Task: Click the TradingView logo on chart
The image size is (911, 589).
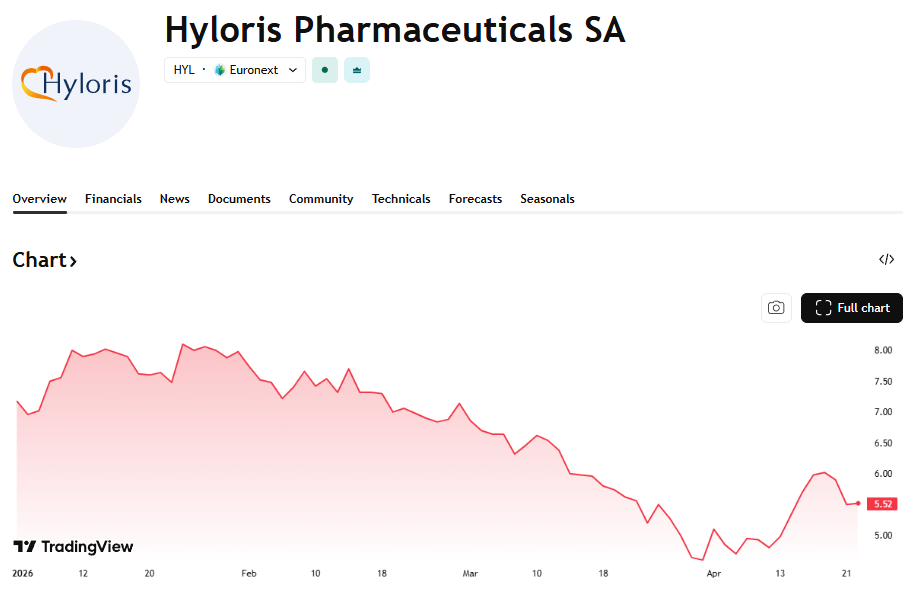Action: click(73, 547)
